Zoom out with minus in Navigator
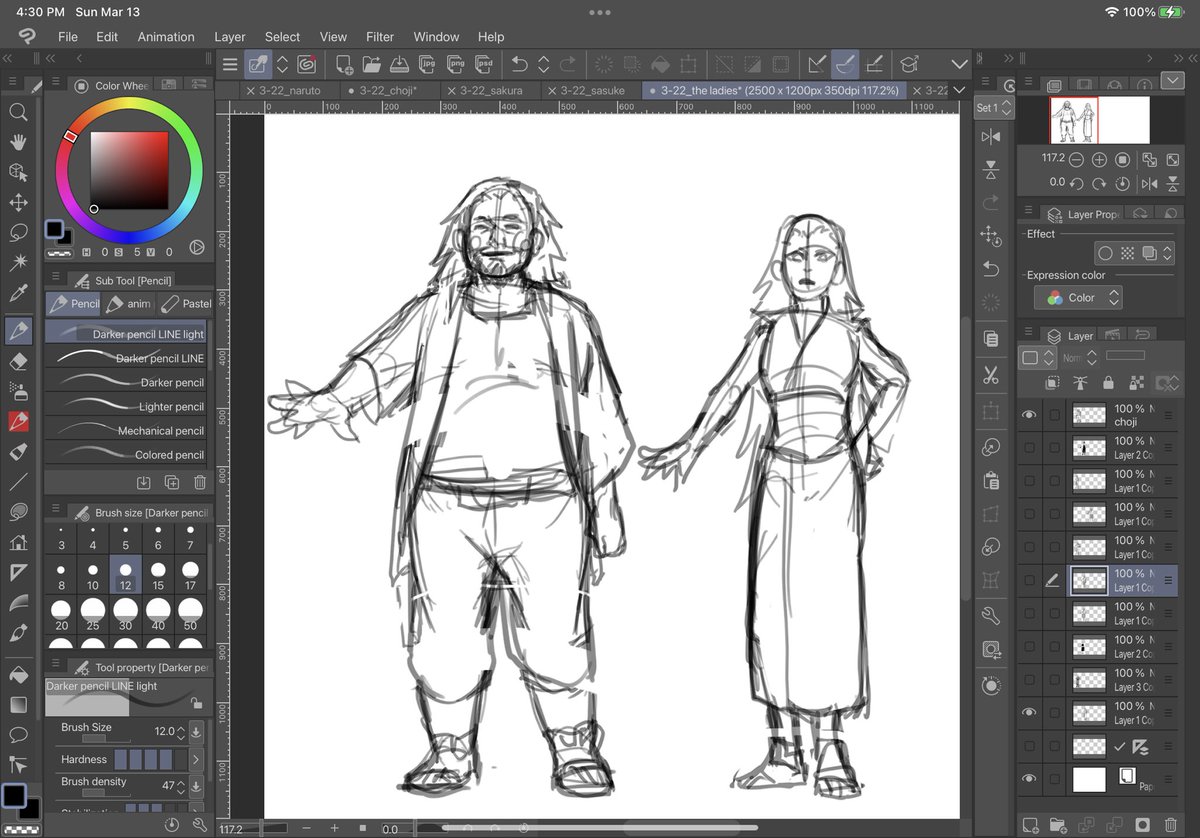This screenshot has height=838, width=1200. pos(1076,159)
